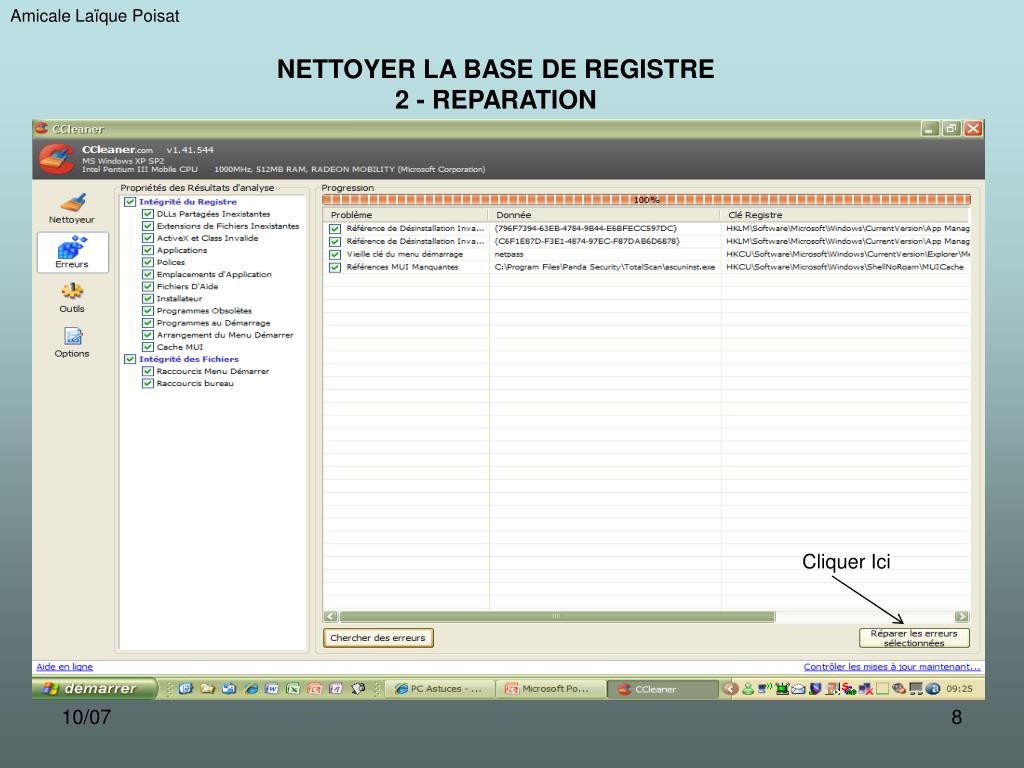Image resolution: width=1024 pixels, height=768 pixels.
Task: Click Contrôler les mises à jour maintenant link
Action: click(891, 666)
